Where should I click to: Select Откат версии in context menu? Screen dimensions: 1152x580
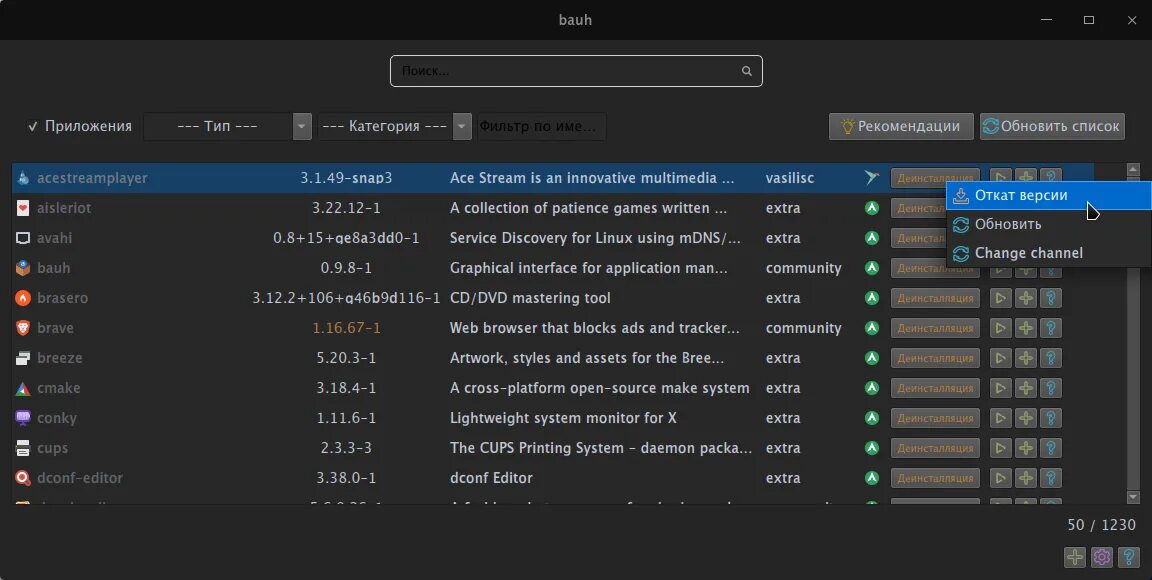point(1048,196)
